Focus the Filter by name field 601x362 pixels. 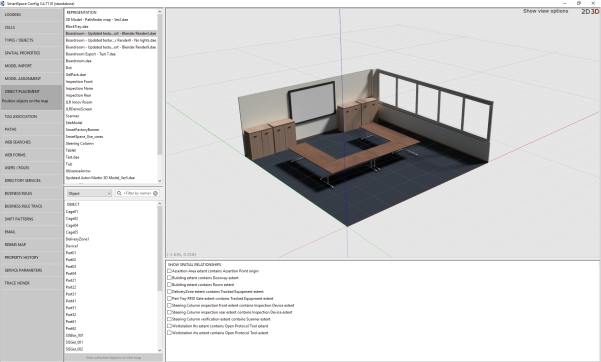tap(137, 193)
